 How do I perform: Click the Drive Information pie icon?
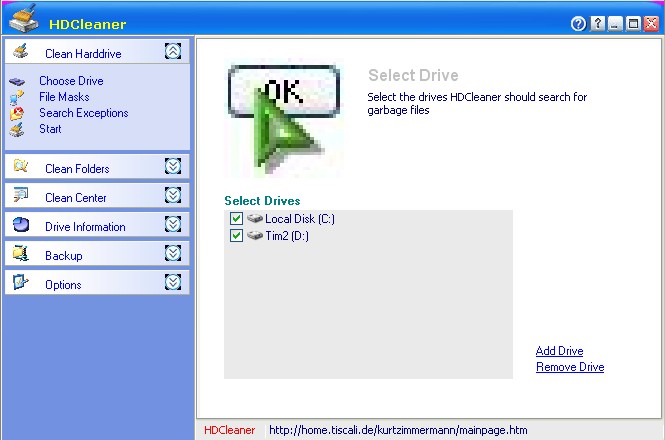20,224
